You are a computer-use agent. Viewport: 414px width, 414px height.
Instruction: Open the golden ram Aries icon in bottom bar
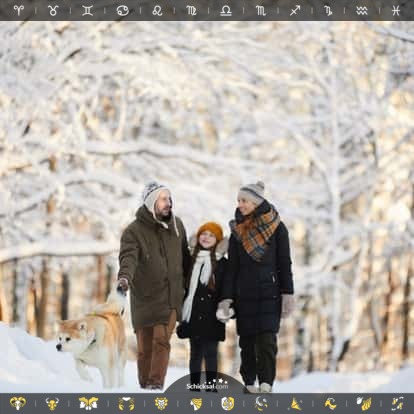point(17,403)
